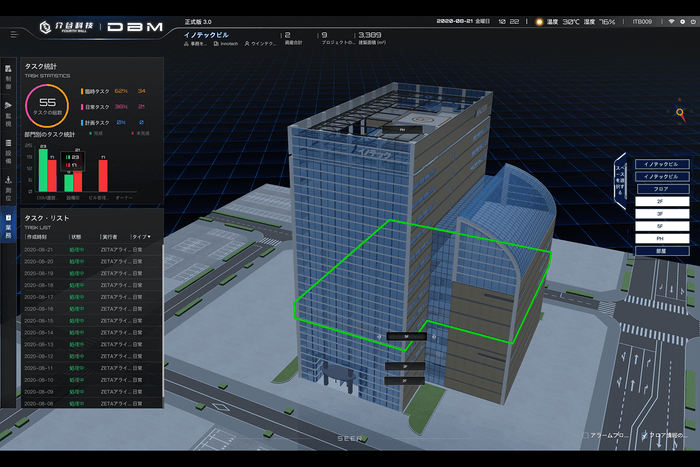Open the 設備 equipment sidebar tab
Screen dimensions: 700x467
coord(8,150)
